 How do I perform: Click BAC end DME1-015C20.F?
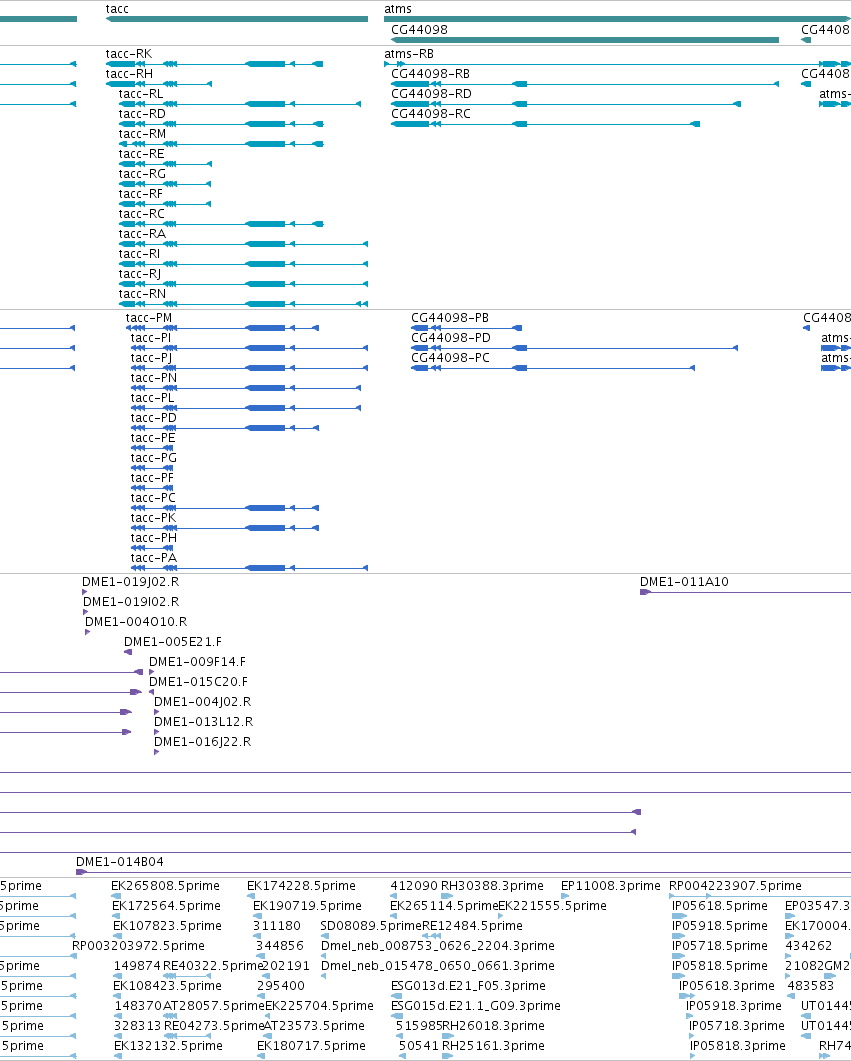(198, 681)
